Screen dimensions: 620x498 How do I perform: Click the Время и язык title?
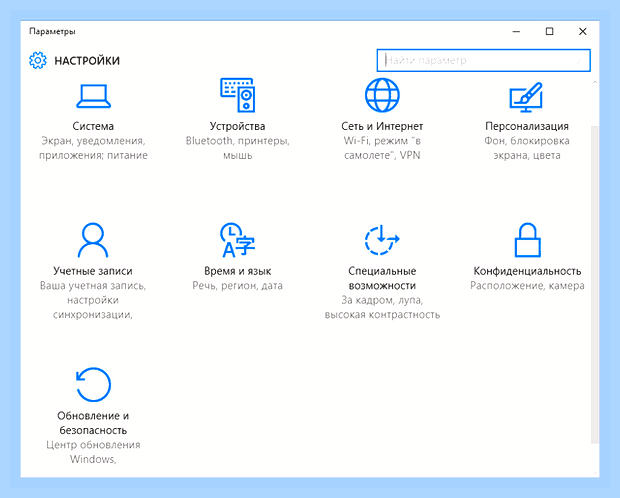pyautogui.click(x=237, y=271)
